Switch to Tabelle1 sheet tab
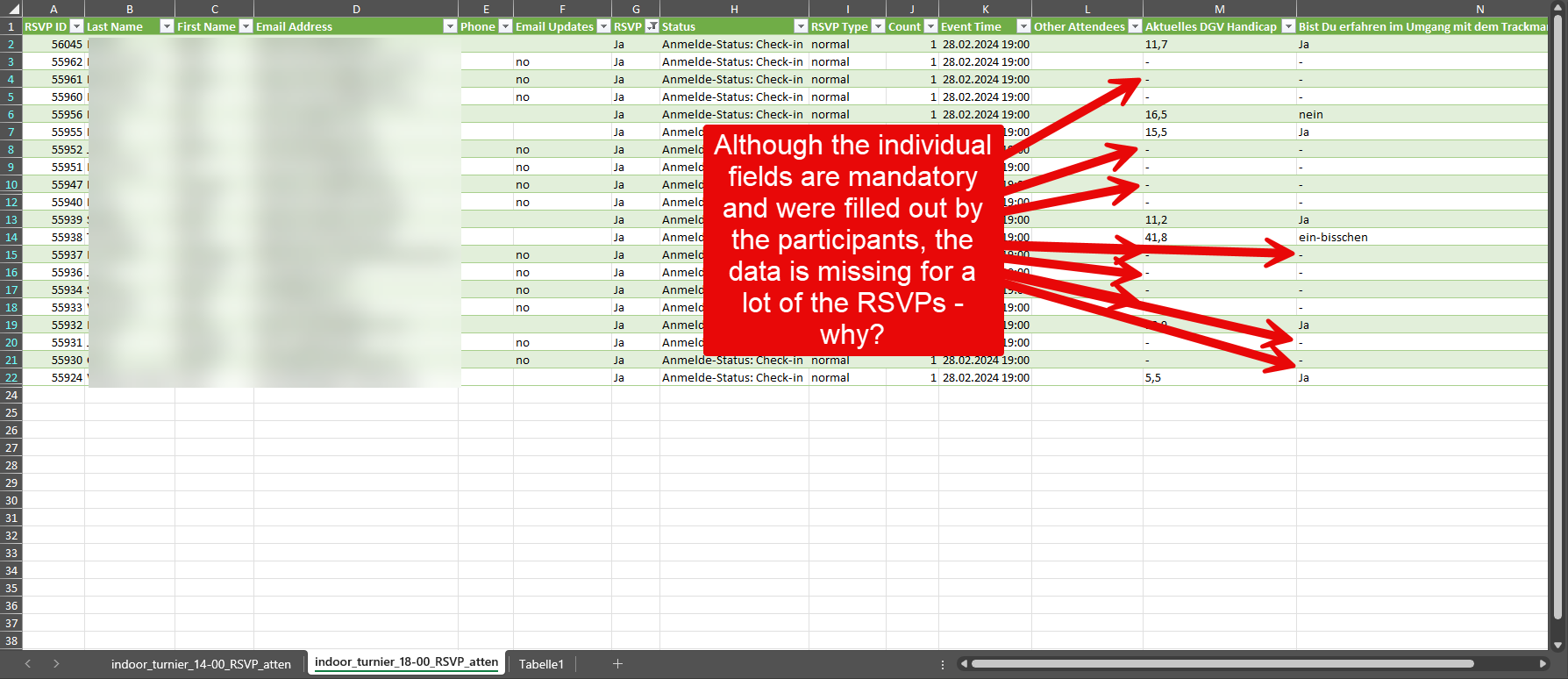Viewport: 1568px width, 679px height. pyautogui.click(x=541, y=664)
